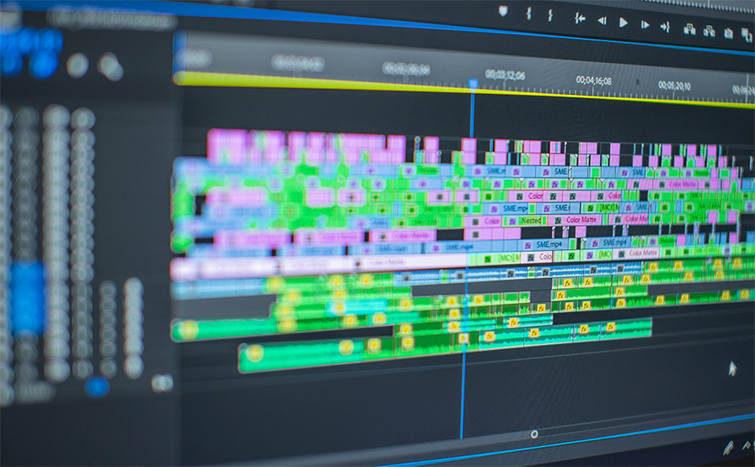Click the Mark In bracket icon
This screenshot has width=755, height=467.
(528, 13)
